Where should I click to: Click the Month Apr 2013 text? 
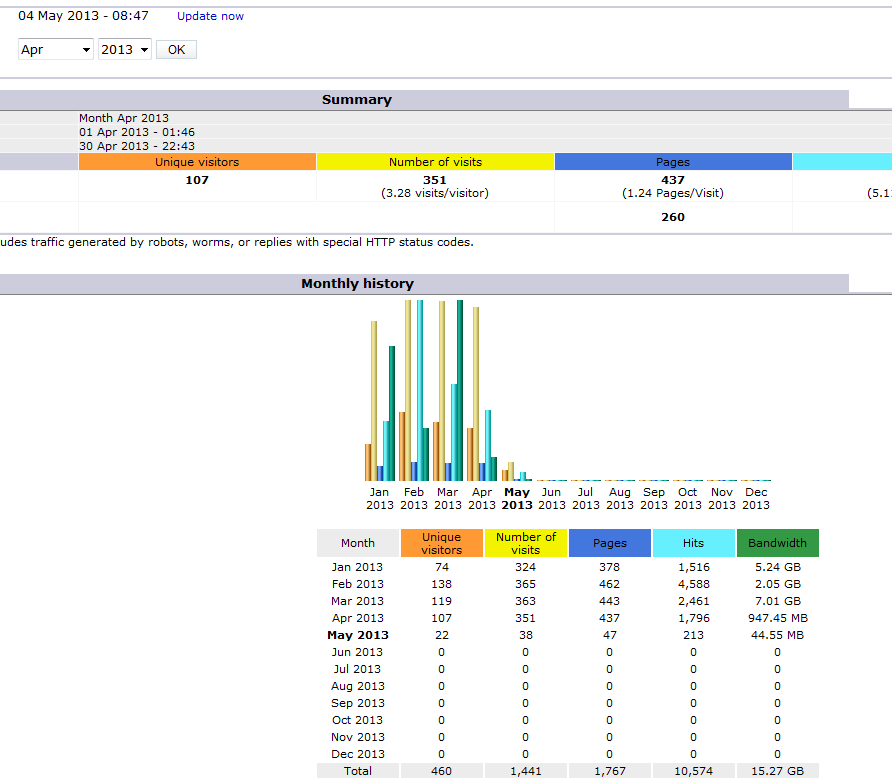124,118
